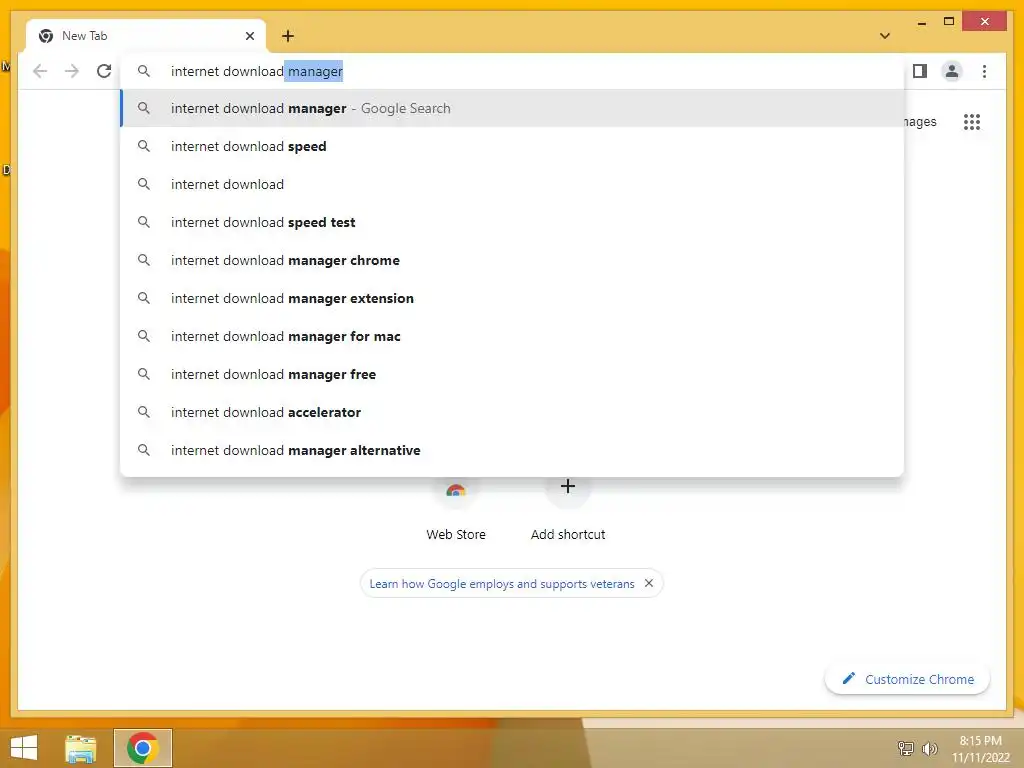The width and height of the screenshot is (1024, 768).
Task: Click the Chrome taskbar icon
Action: pyautogui.click(x=143, y=748)
